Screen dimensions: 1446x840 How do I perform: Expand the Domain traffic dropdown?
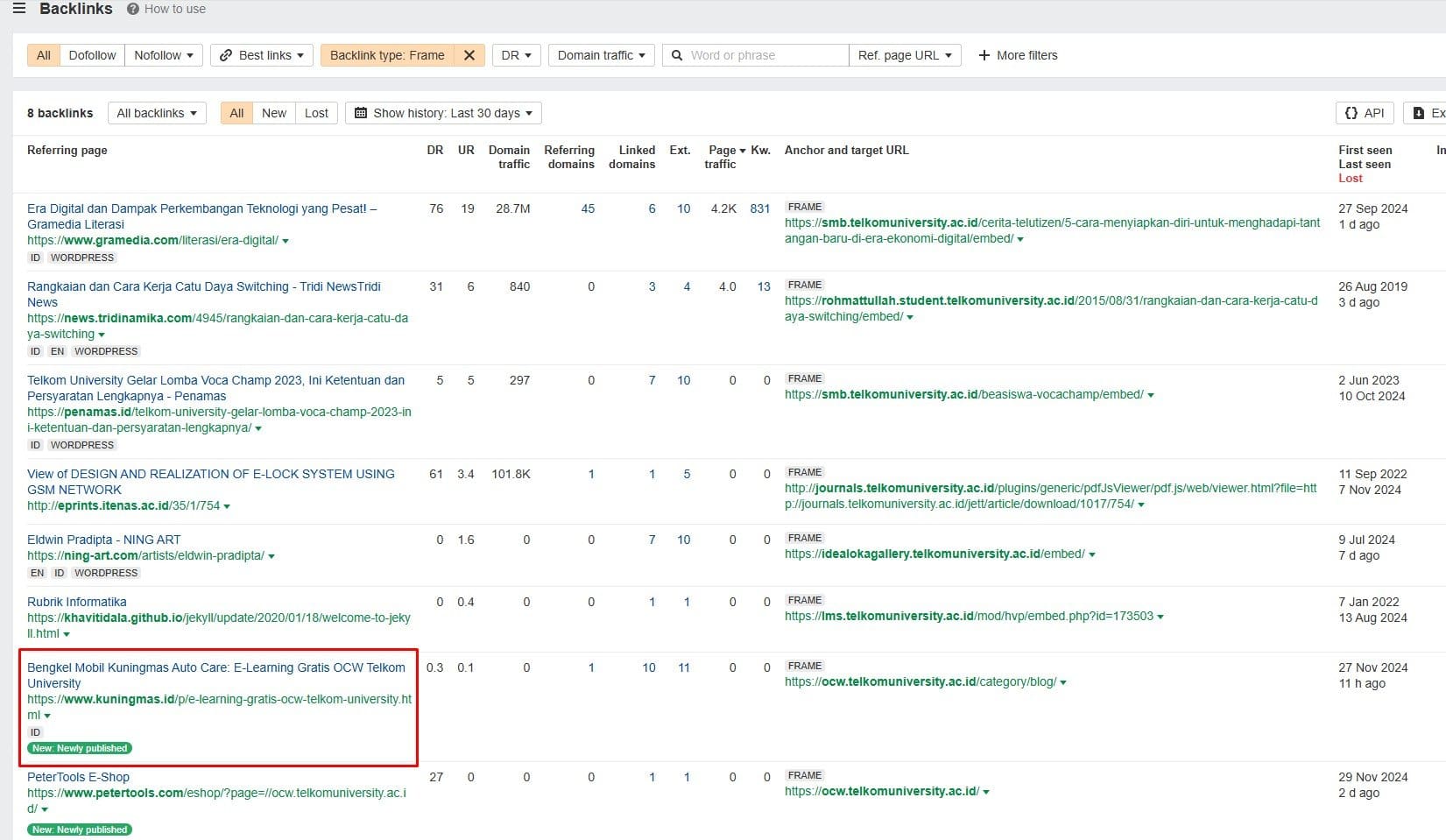coord(600,54)
